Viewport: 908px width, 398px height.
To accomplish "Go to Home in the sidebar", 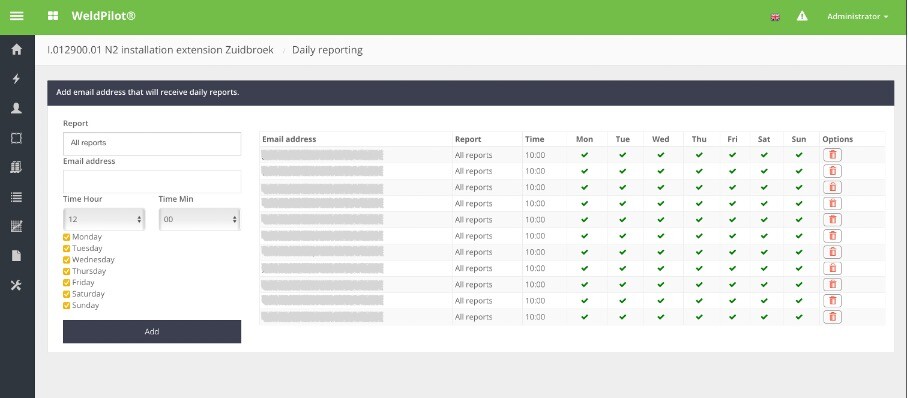I will [17, 50].
